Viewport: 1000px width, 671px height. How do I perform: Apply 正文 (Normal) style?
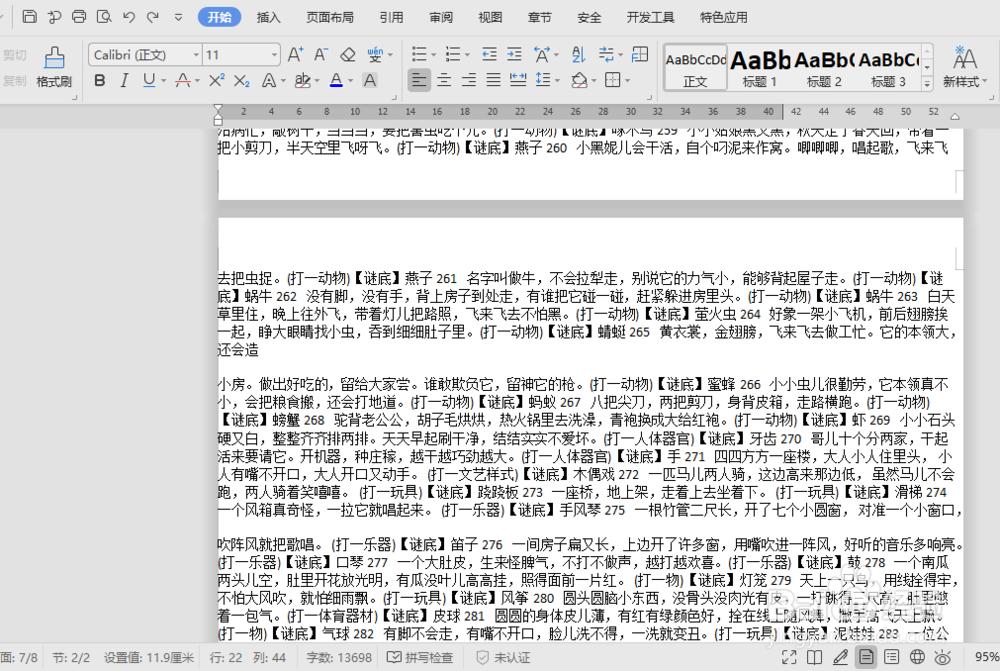[695, 66]
